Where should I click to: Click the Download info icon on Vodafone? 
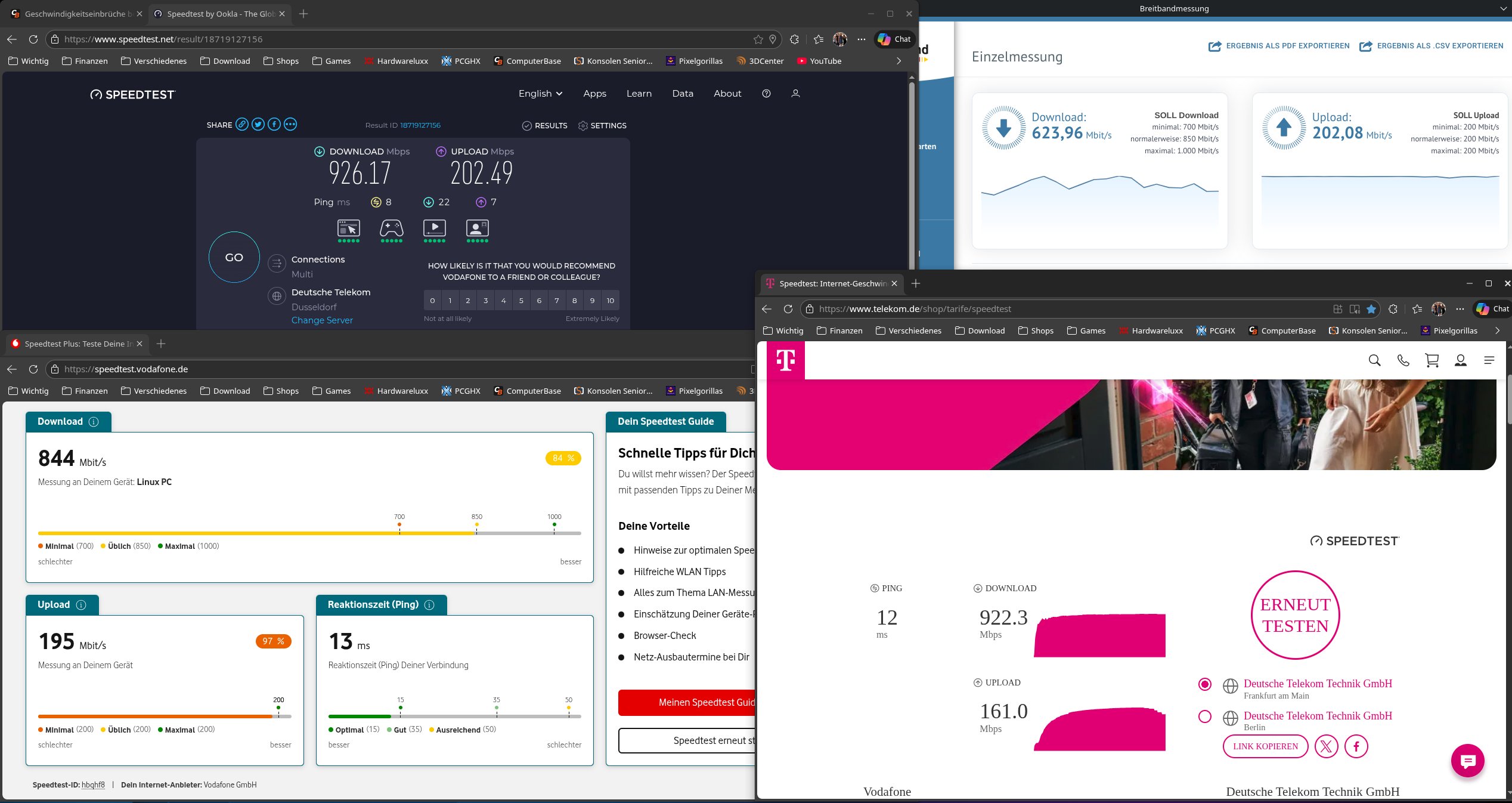click(94, 422)
